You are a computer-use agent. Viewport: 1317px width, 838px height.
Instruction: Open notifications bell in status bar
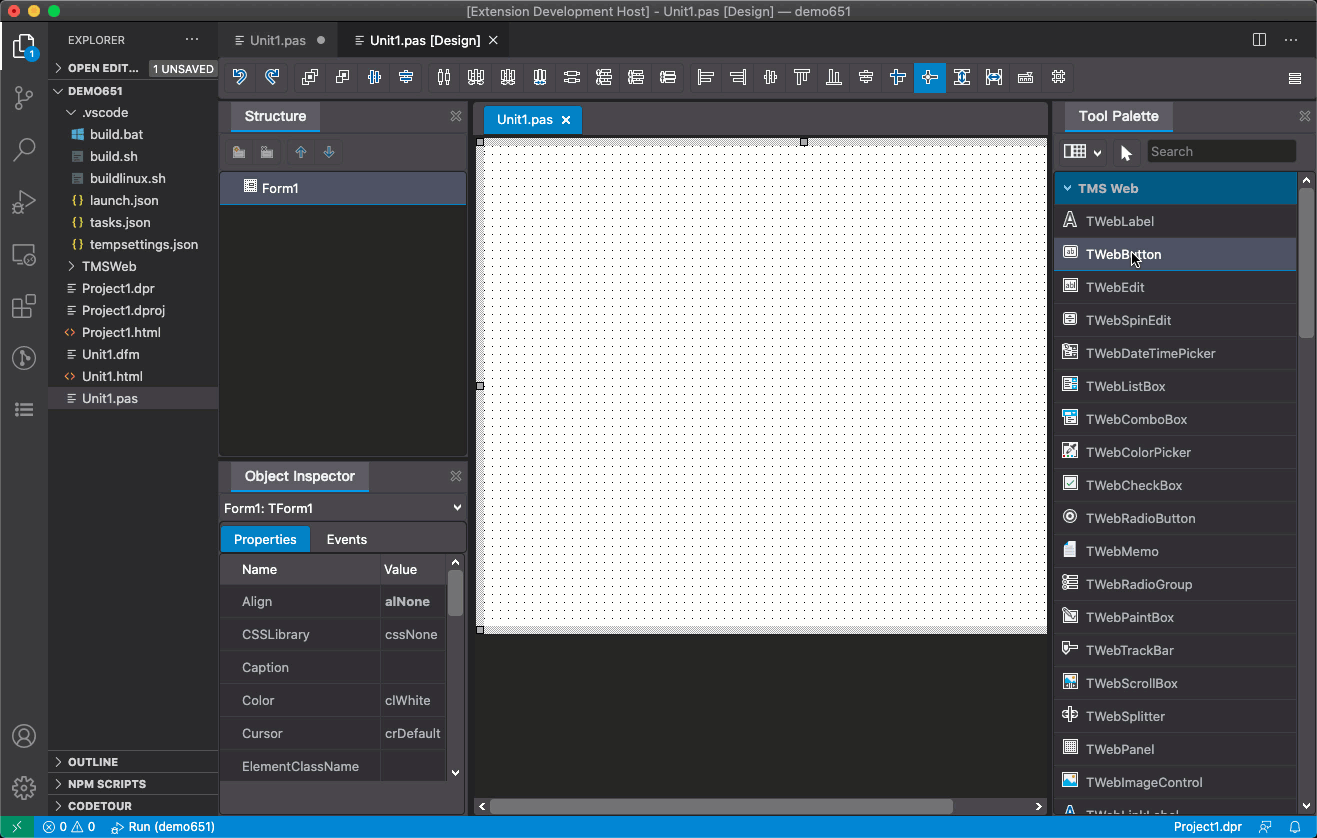pyautogui.click(x=1295, y=827)
